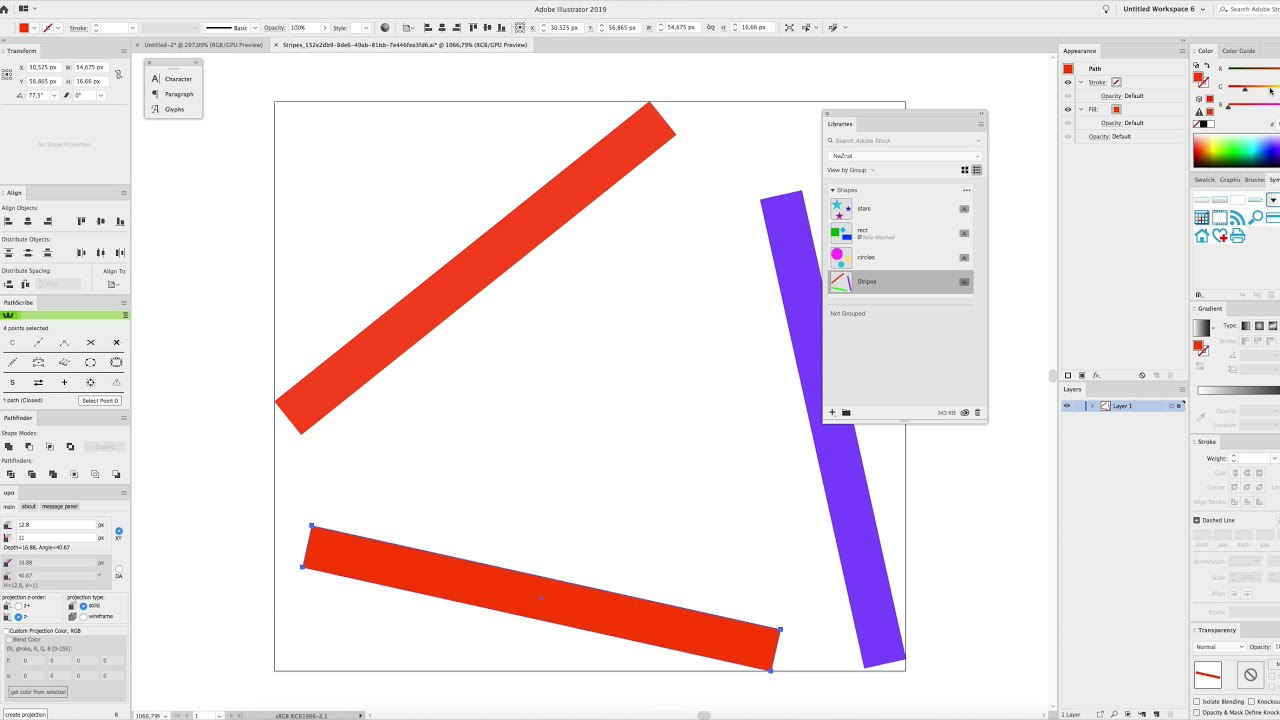Hide Layer 1 using eye icon
The image size is (1280, 720).
1067,405
